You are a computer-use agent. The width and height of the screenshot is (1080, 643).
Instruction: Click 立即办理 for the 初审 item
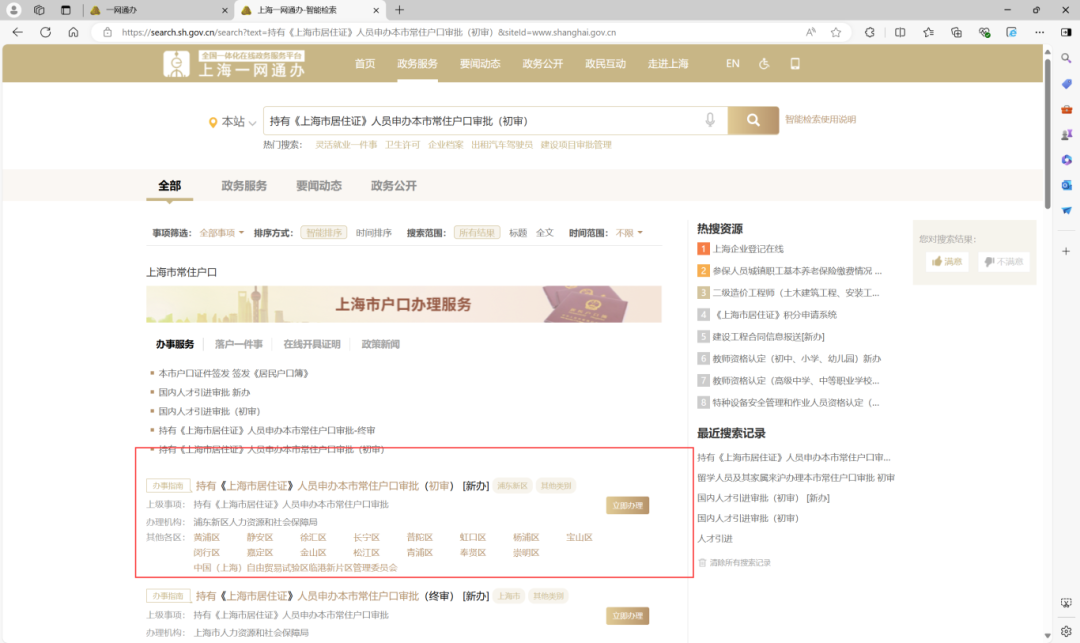627,505
